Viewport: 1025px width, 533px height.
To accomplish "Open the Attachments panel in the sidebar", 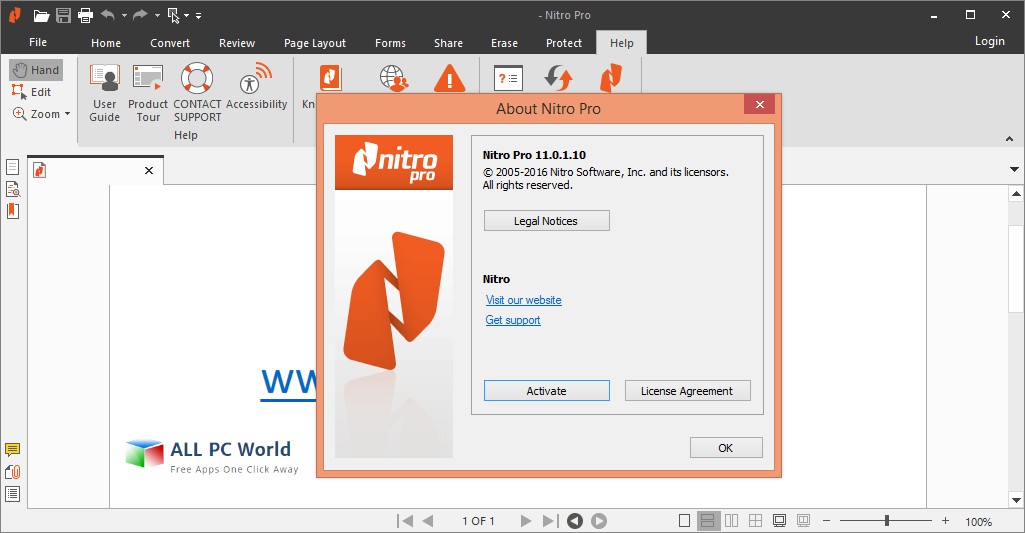I will (12, 472).
